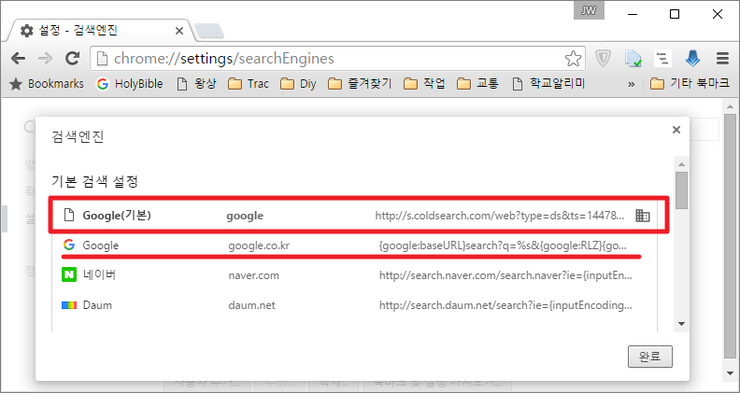The image size is (740, 393).
Task: Open the 학교알리미 bookmark
Action: (x=549, y=84)
